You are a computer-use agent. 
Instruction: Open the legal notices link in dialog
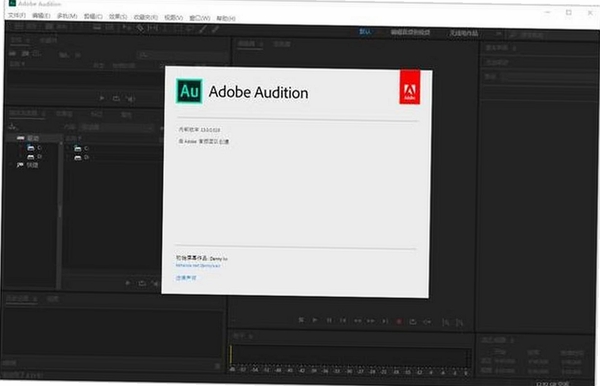(186, 278)
